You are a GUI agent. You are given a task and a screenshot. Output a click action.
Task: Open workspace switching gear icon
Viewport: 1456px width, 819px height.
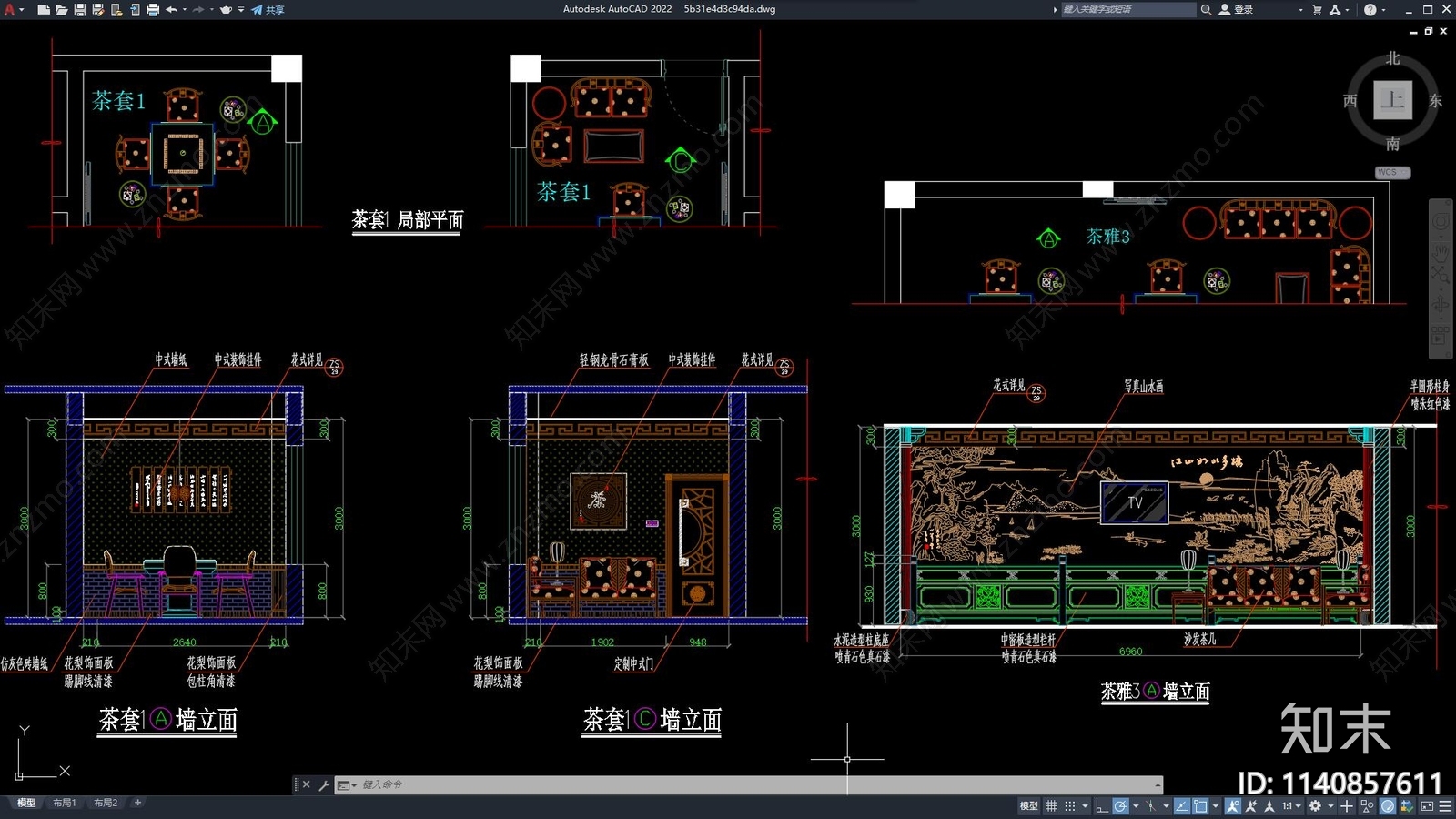[1315, 806]
